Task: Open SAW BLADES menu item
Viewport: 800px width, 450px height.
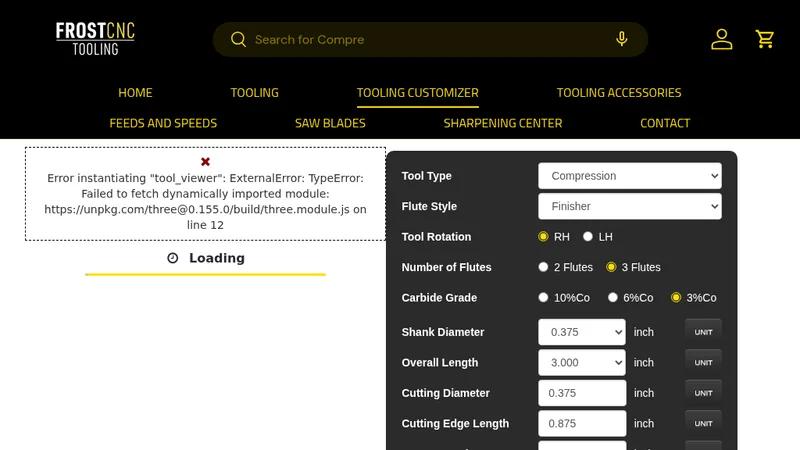Action: tap(330, 123)
